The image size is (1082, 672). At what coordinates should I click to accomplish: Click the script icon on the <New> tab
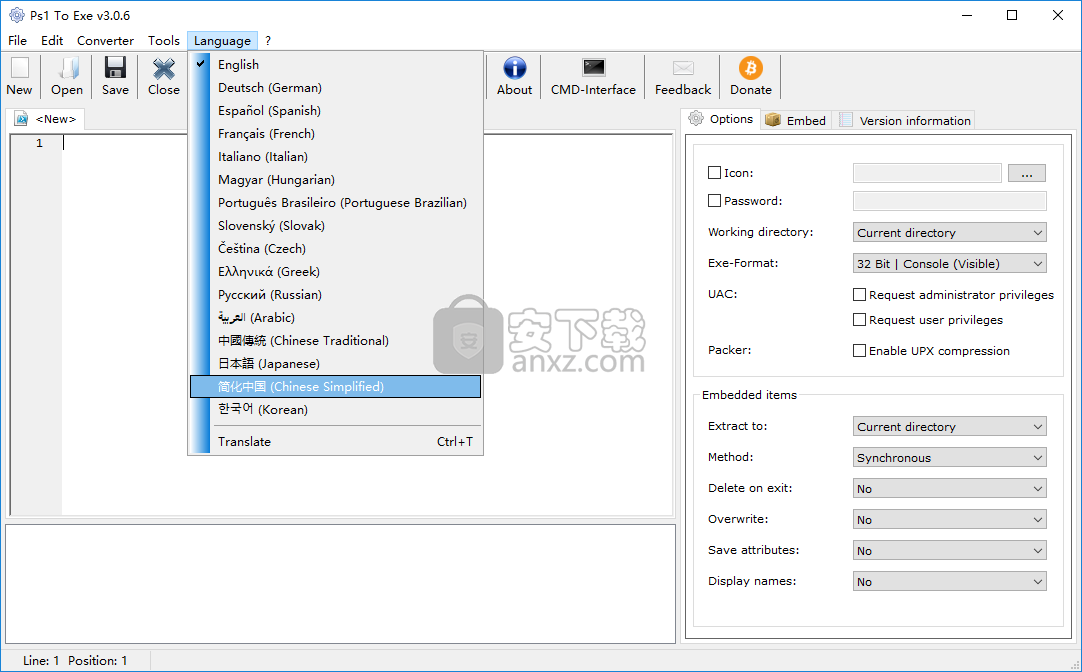(21, 119)
